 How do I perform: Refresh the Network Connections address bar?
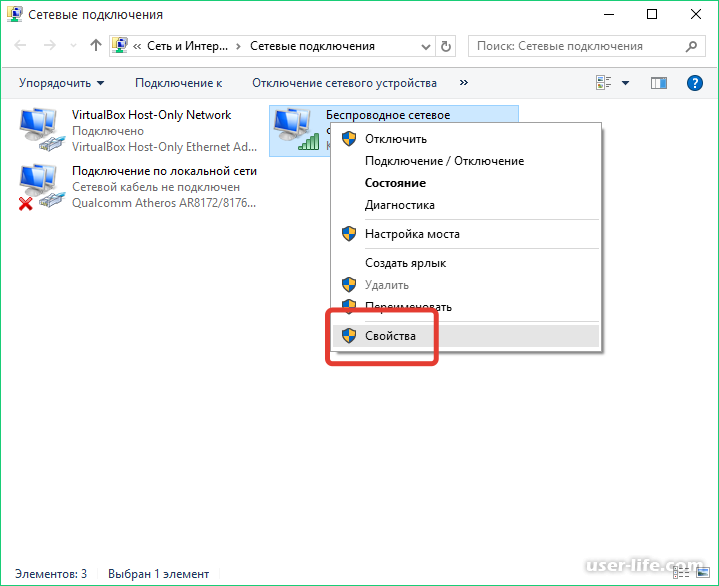point(446,46)
